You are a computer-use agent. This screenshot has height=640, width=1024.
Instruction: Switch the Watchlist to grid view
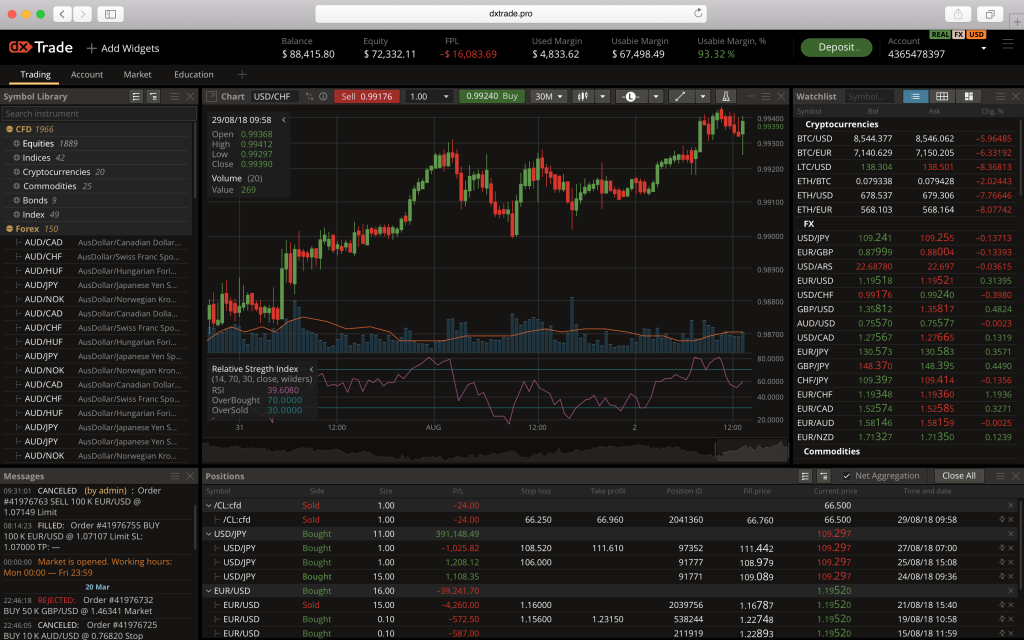click(x=942, y=97)
